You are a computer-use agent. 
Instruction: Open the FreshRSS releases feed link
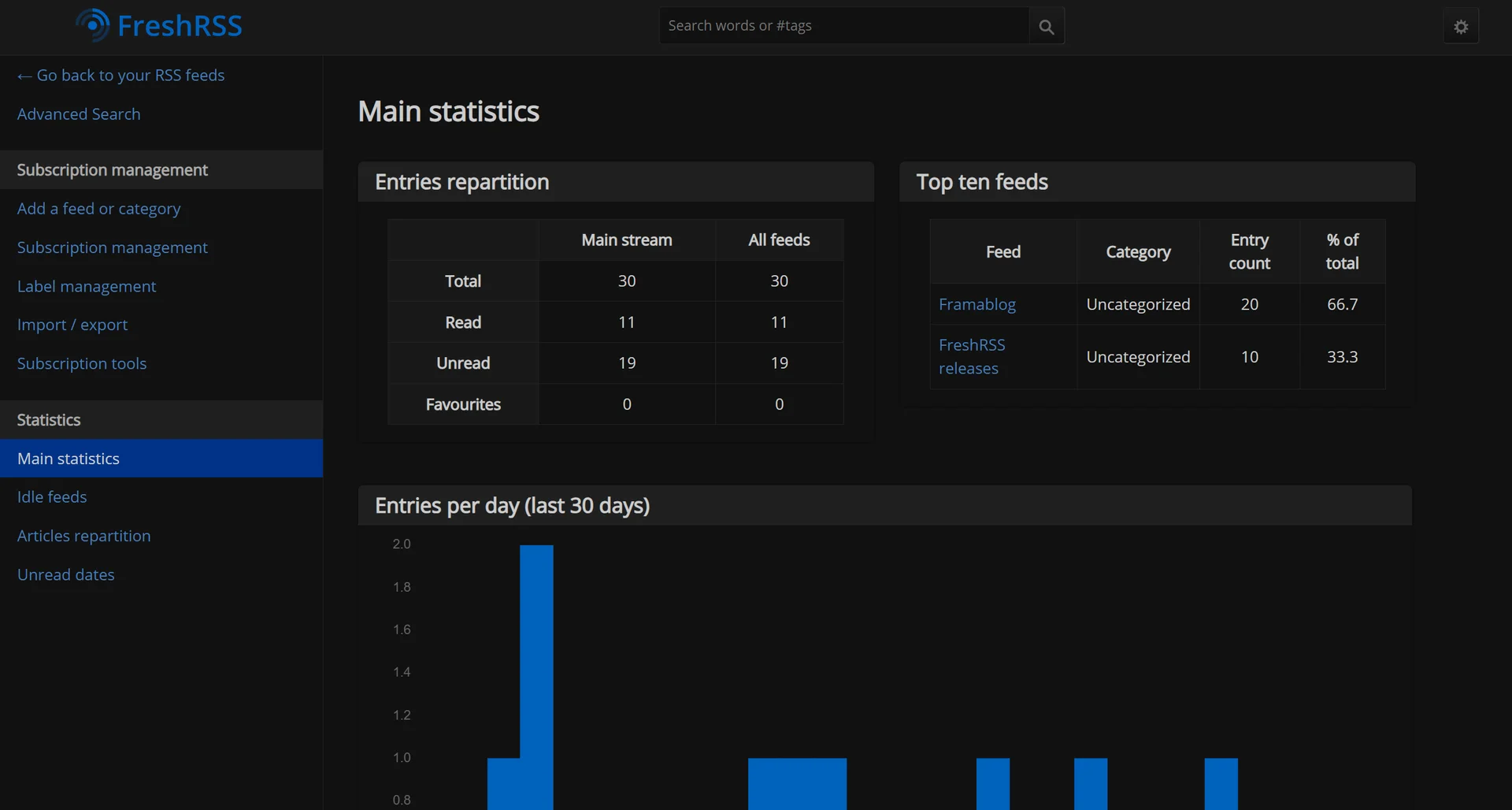point(972,357)
